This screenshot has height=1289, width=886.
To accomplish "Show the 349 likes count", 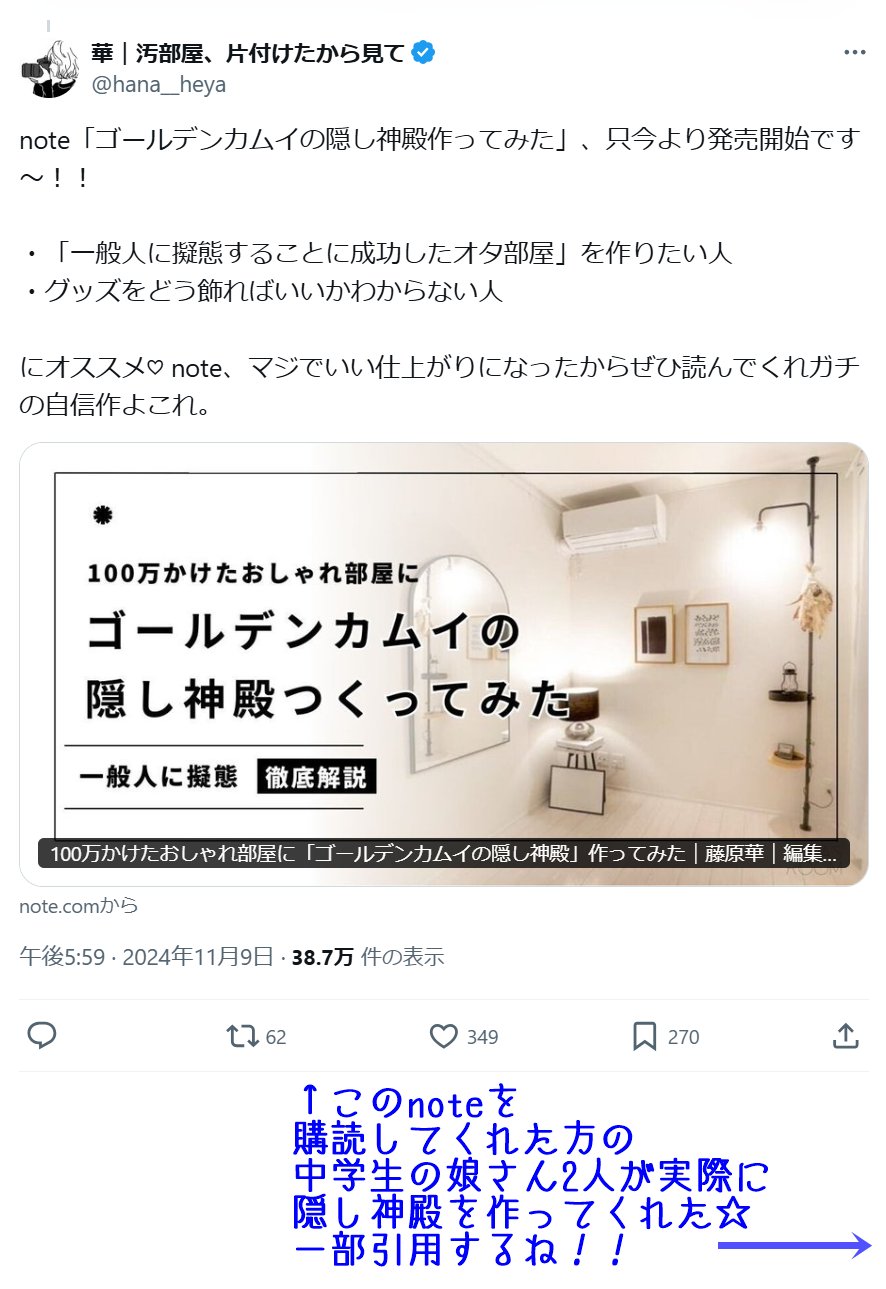I will click(482, 1037).
